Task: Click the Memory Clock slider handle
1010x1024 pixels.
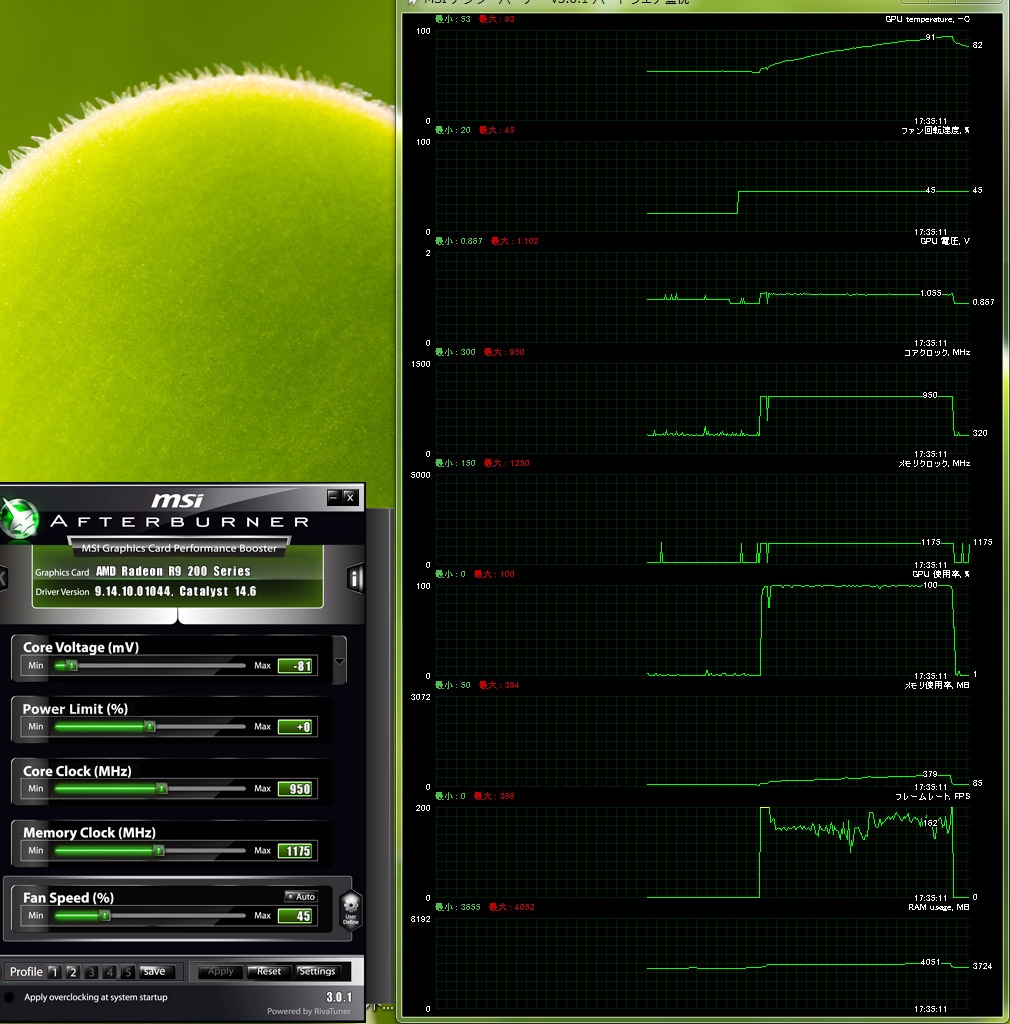Action: (159, 850)
